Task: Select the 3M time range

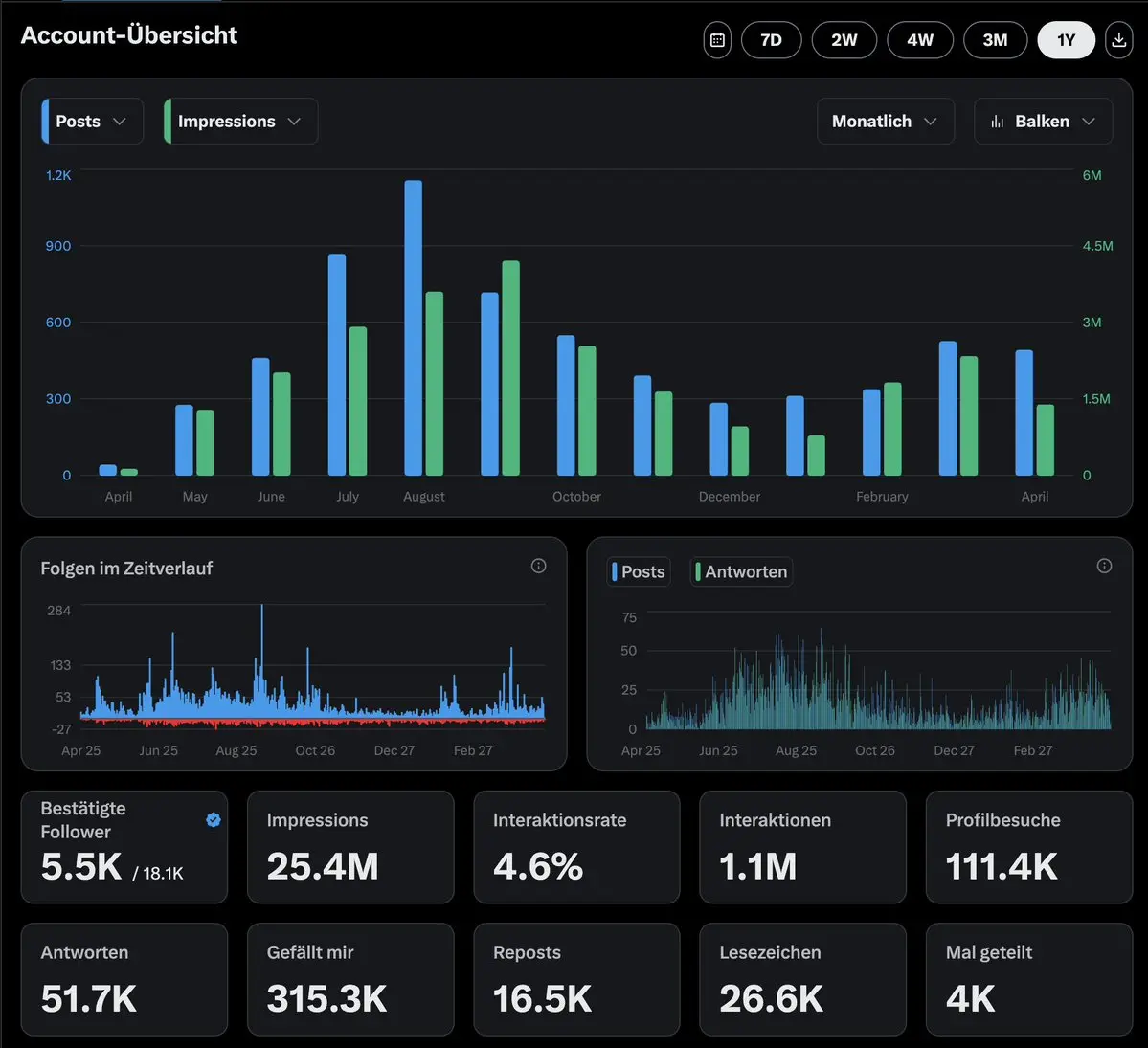Action: coord(995,40)
